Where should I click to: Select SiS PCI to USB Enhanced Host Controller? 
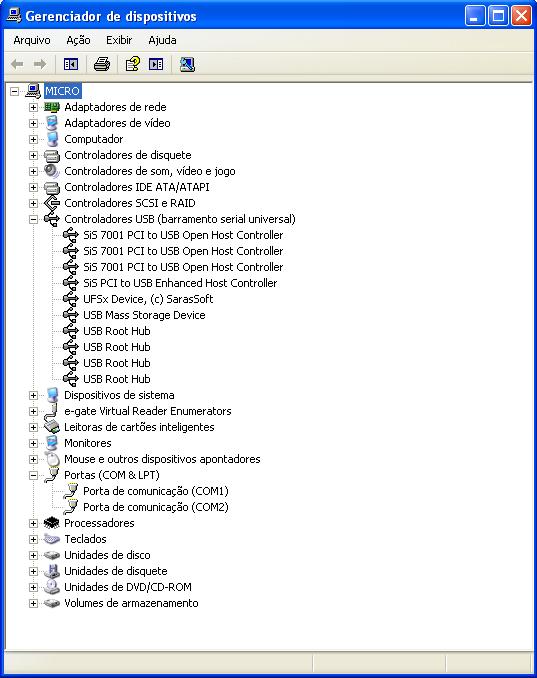coord(180,283)
